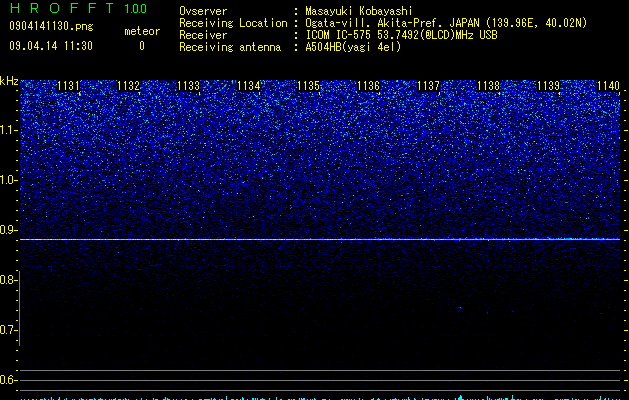Click the meteor count label

(x=142, y=31)
